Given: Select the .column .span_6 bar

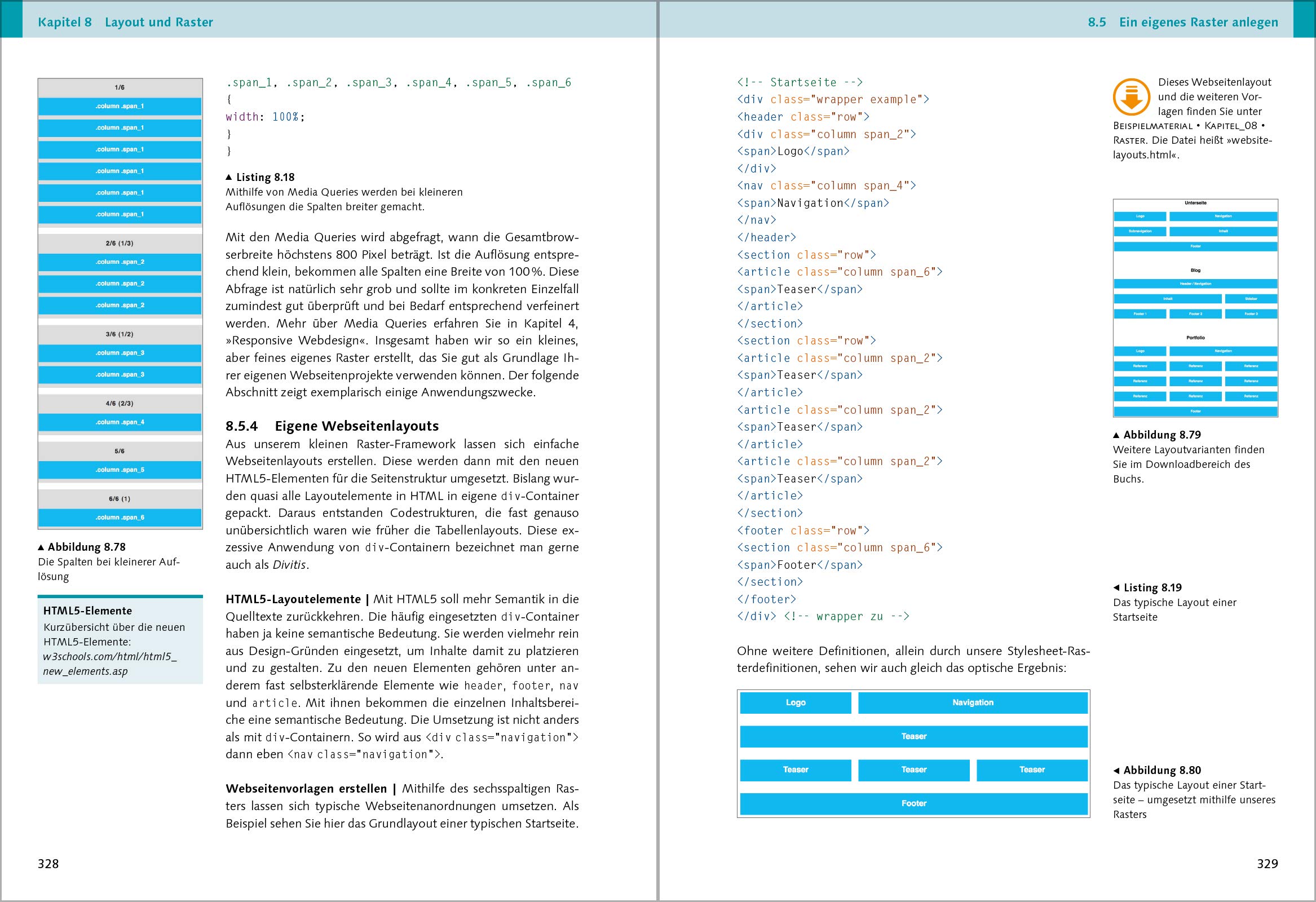Looking at the screenshot, I should (120, 518).
